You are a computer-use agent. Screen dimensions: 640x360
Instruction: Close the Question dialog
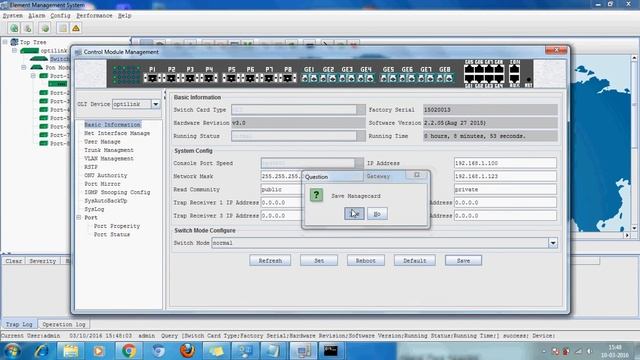point(417,175)
